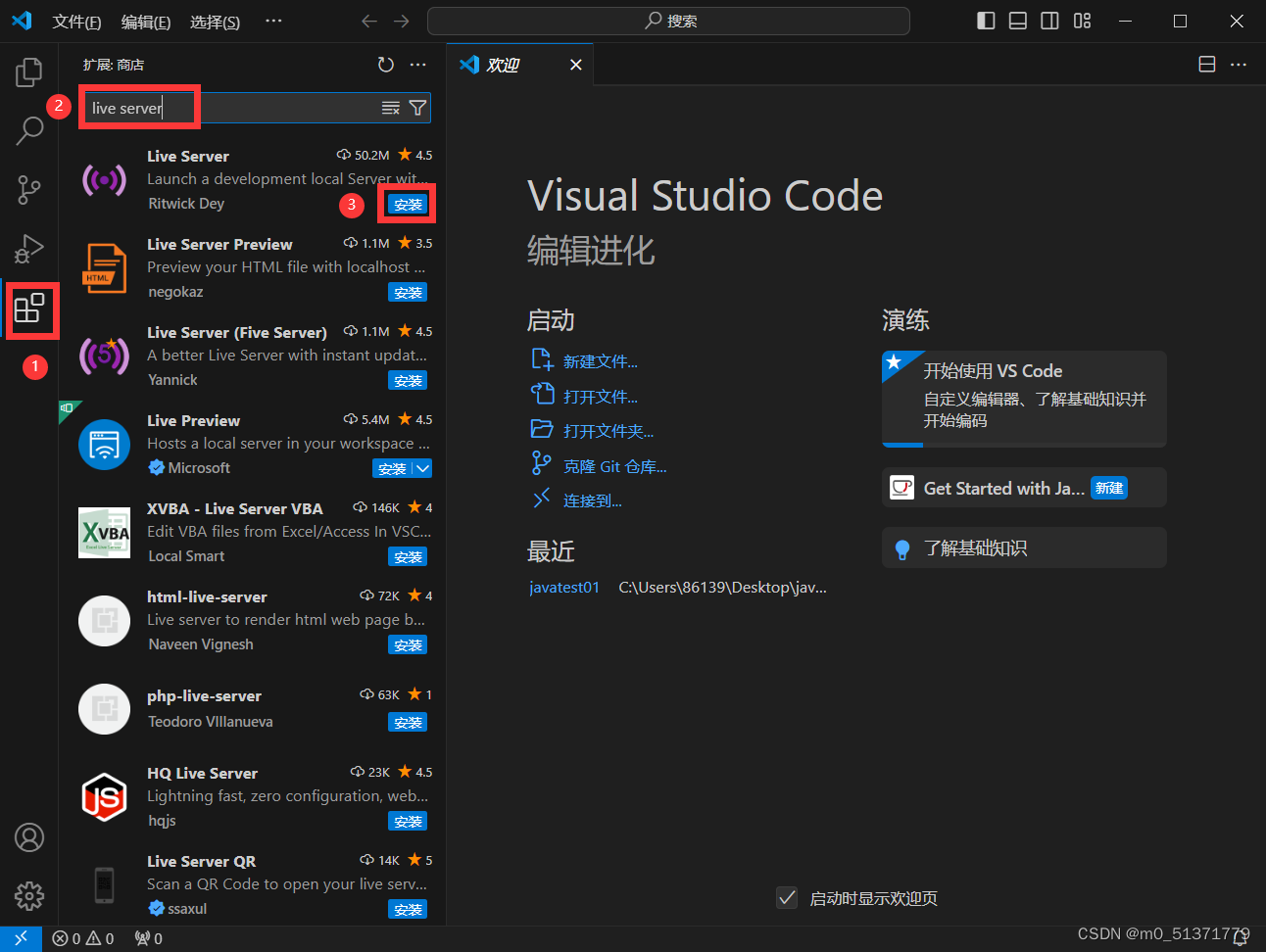
Task: Expand Live Preview install options dropdown
Action: coord(422,469)
